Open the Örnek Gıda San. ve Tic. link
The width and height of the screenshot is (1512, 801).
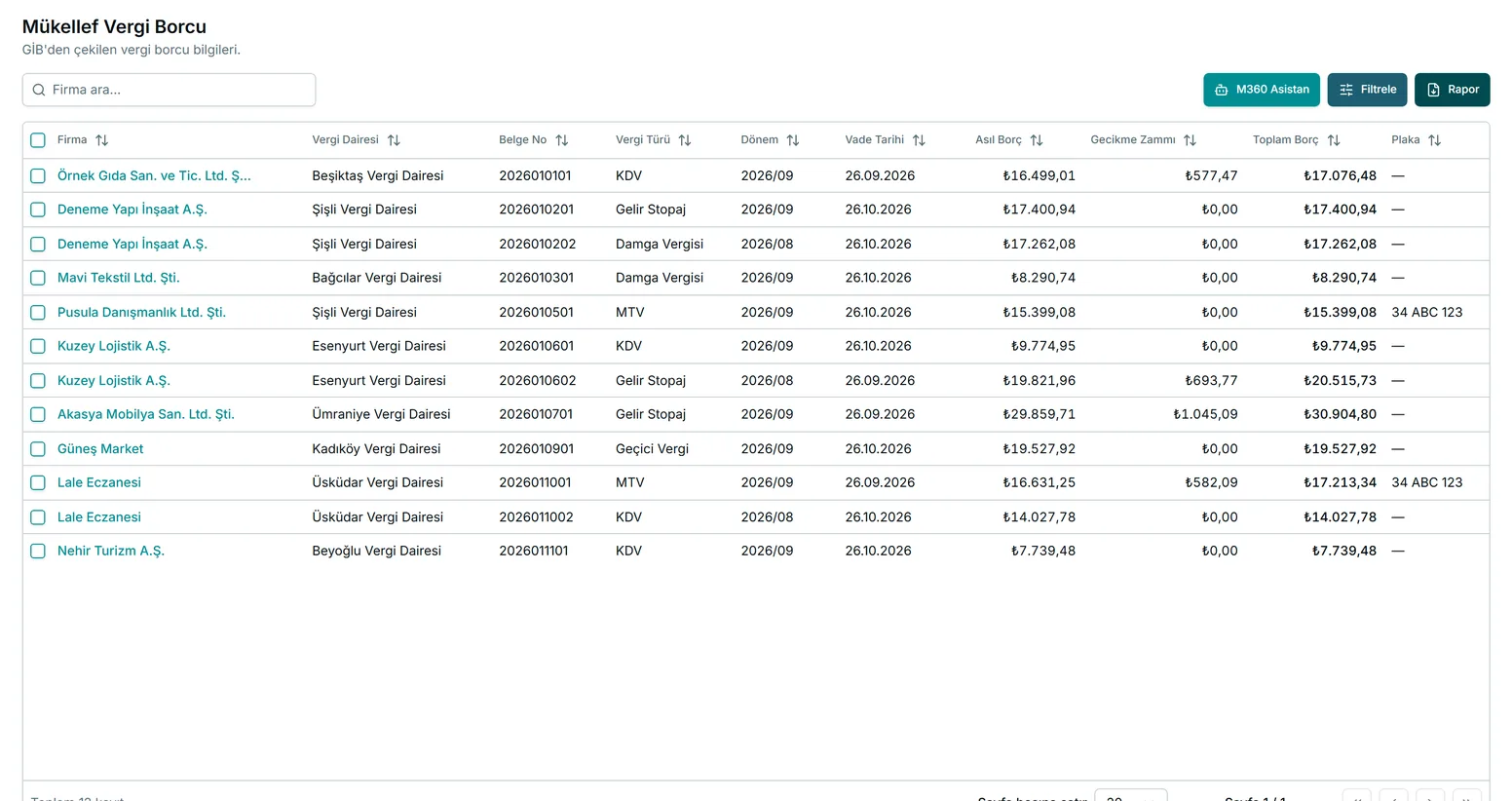coord(154,175)
